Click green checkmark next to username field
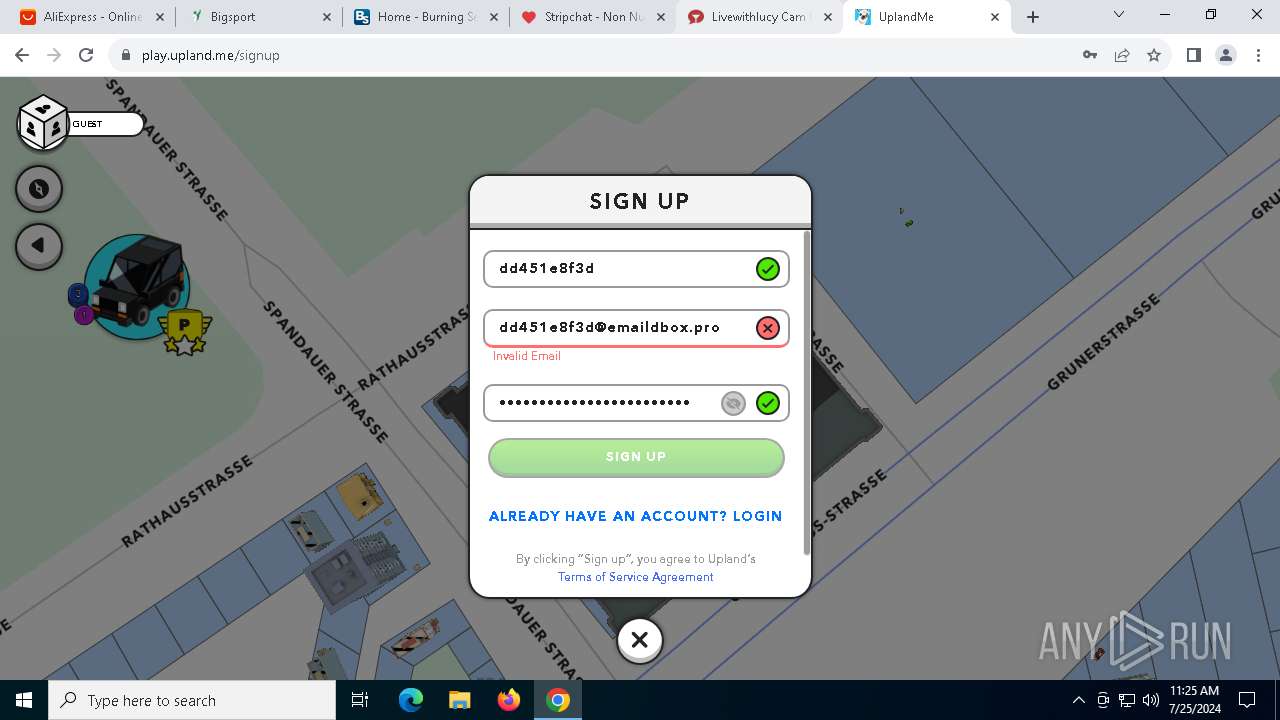Screen dimensions: 1280x720 point(767,269)
